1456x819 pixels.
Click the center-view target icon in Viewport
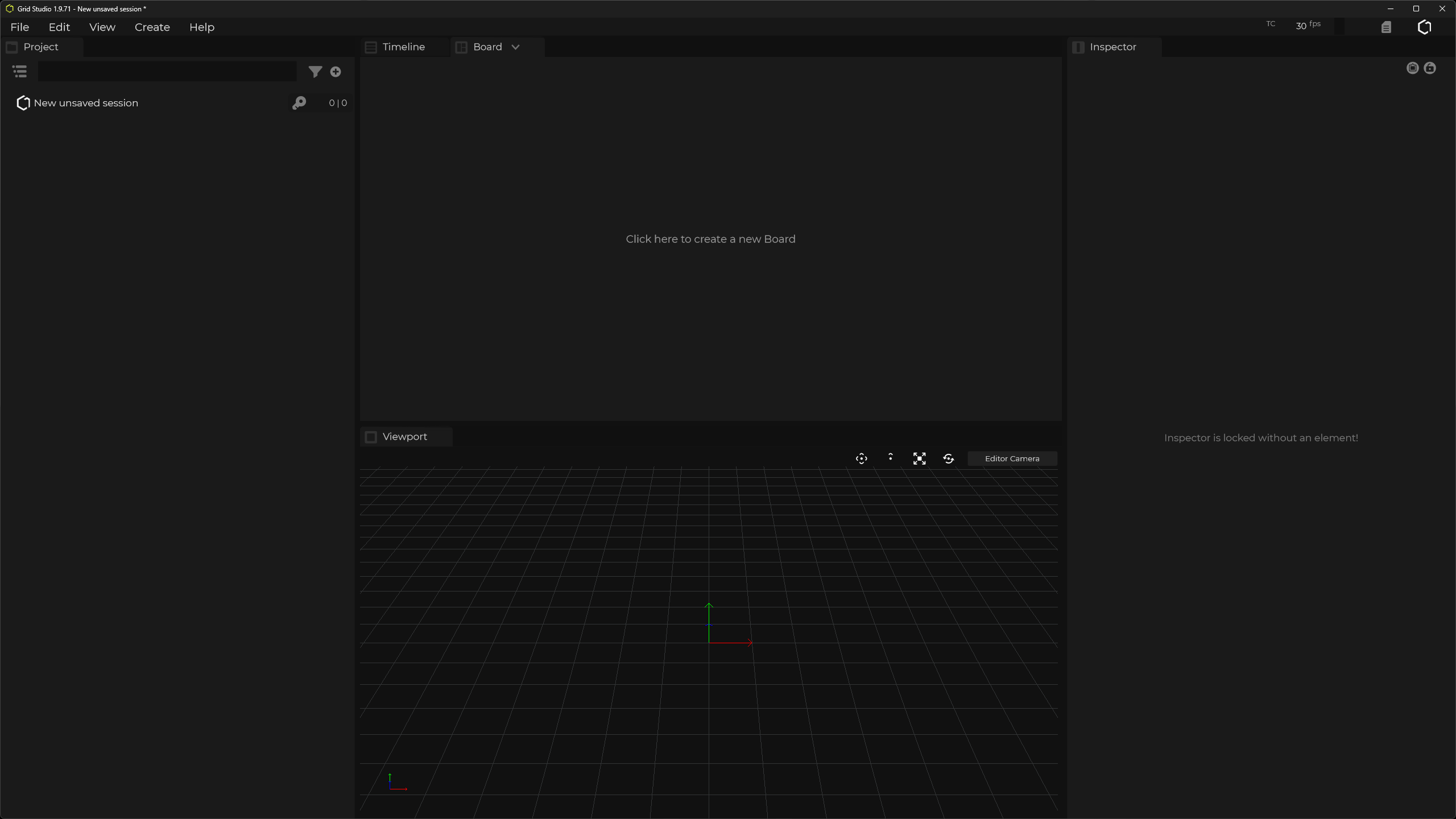point(862,459)
